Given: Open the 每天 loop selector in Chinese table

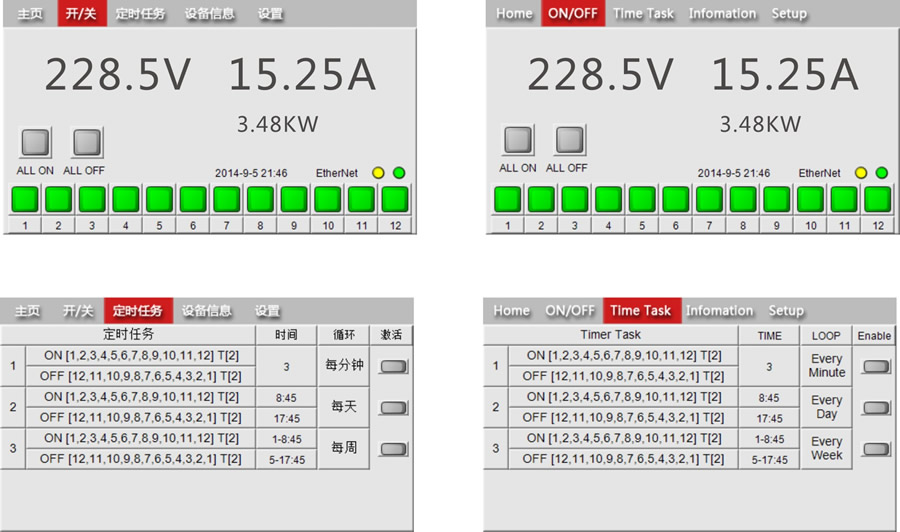Looking at the screenshot, I should (344, 407).
